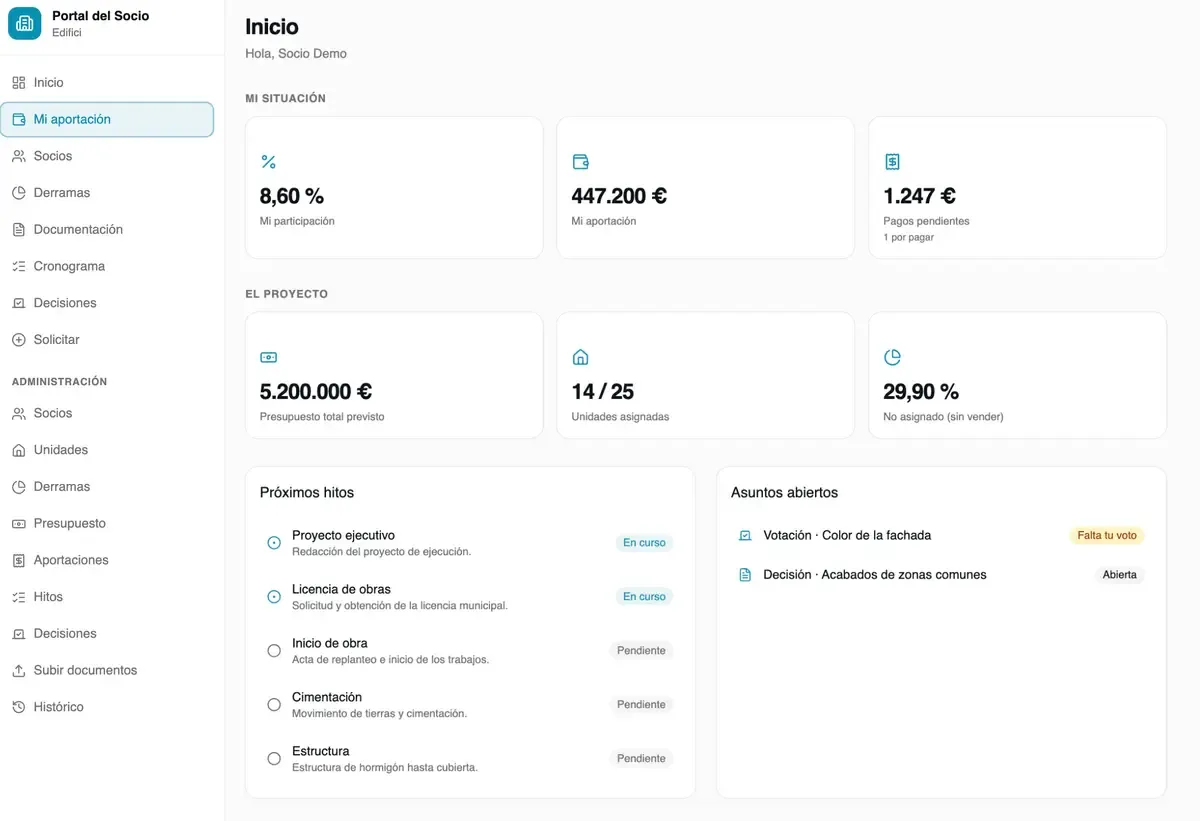Viewport: 1200px width, 821px height.
Task: Go to Documentación section
Action: [x=107, y=230]
